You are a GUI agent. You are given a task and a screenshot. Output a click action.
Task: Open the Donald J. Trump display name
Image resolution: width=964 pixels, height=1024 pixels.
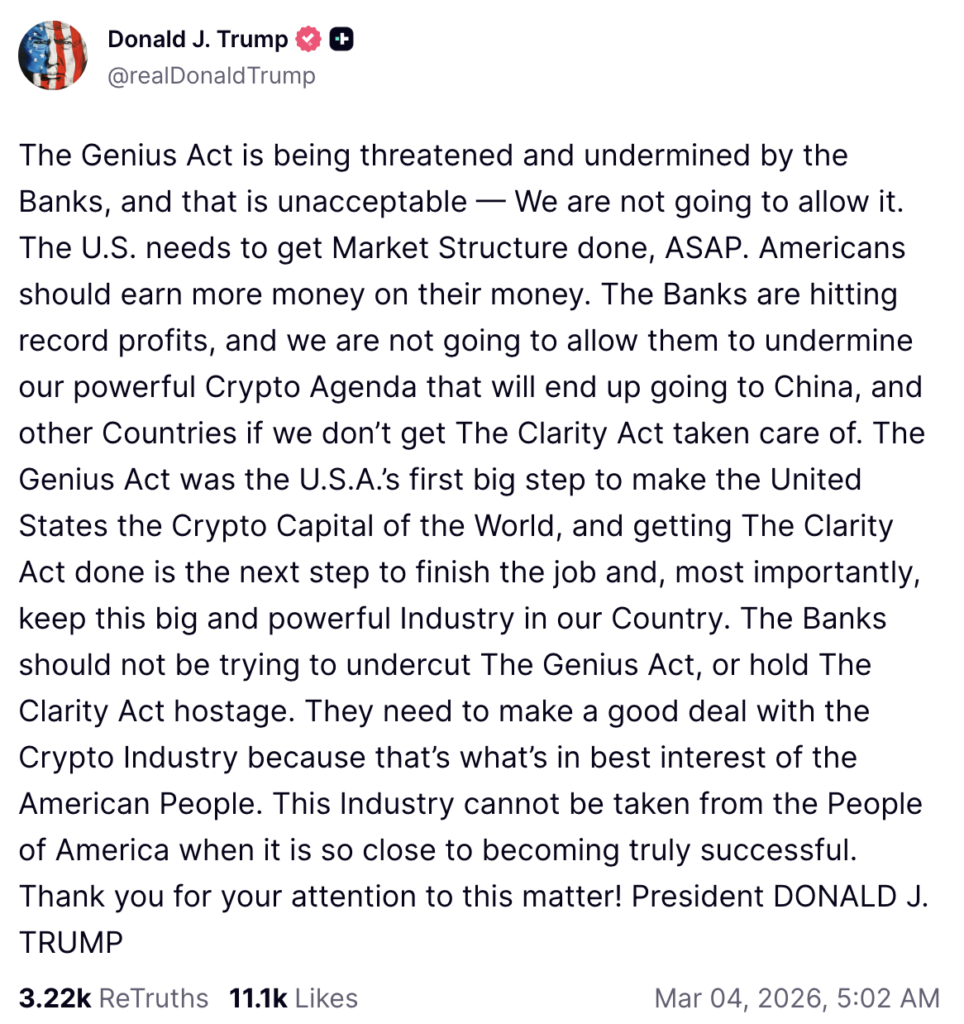pos(197,39)
